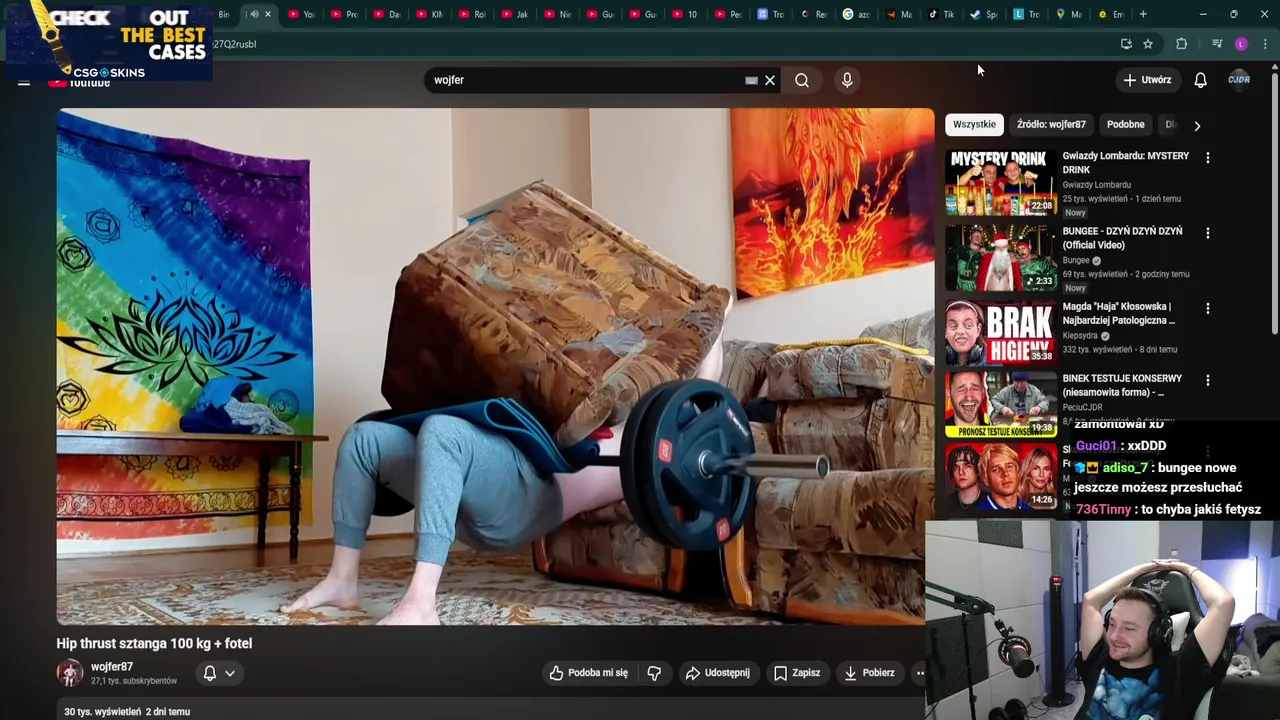This screenshot has width=1280, height=720.
Task: Open the BRAK HIGIENY video thumbnail
Action: [x=1001, y=333]
